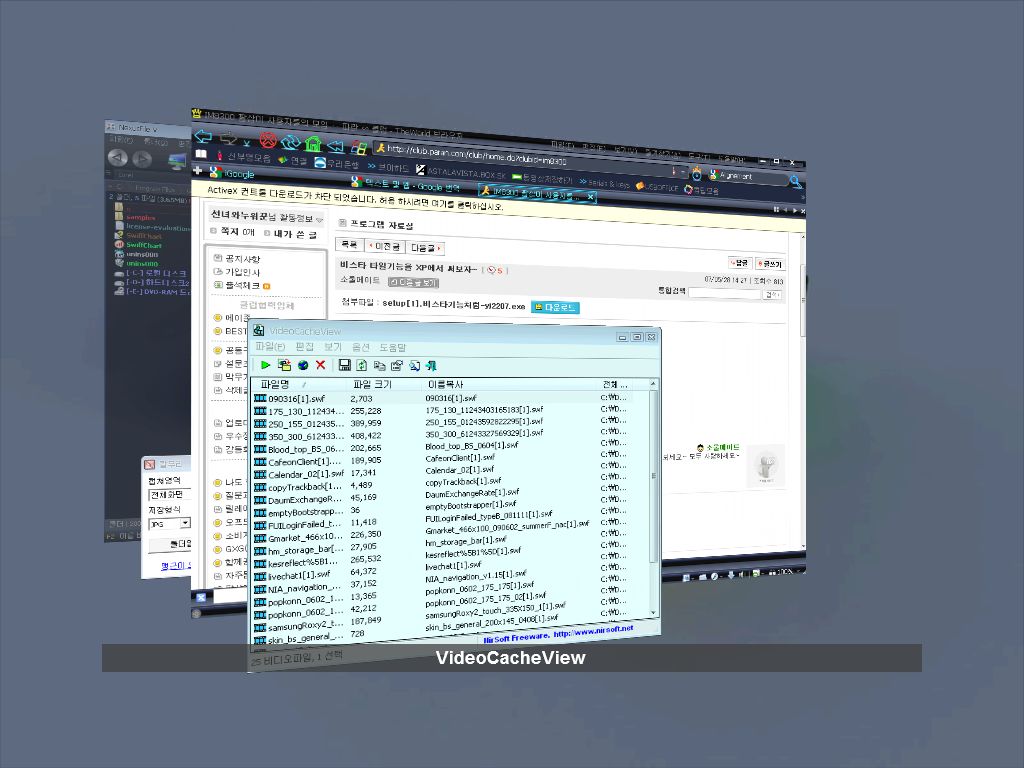Select the CafeonClient[1] row
The height and width of the screenshot is (768, 1024).
pyautogui.click(x=441, y=460)
